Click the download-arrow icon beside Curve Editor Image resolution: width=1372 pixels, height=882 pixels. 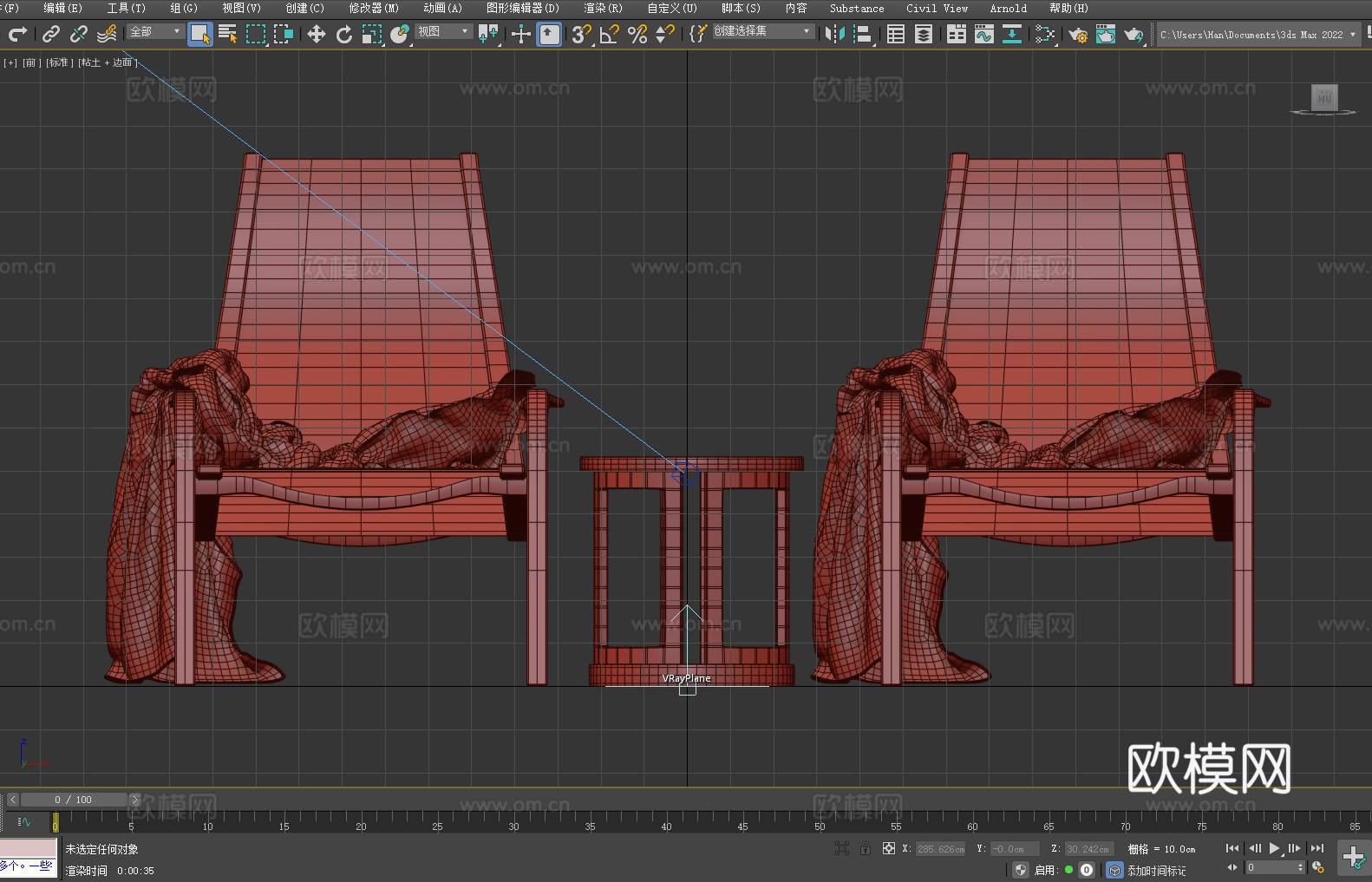click(x=1012, y=35)
